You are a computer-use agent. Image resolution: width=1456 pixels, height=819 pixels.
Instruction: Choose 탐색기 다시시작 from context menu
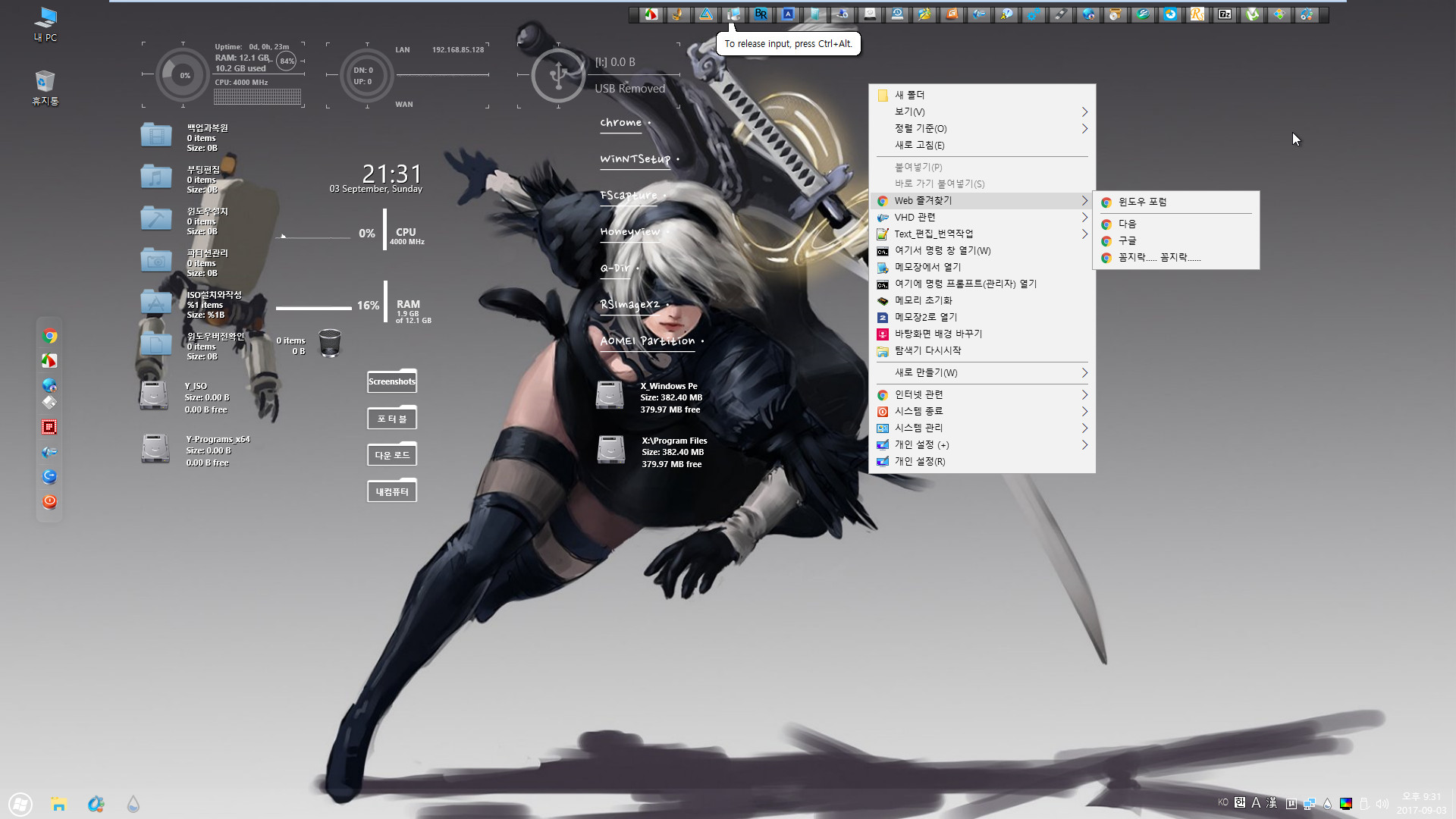click(x=982, y=351)
